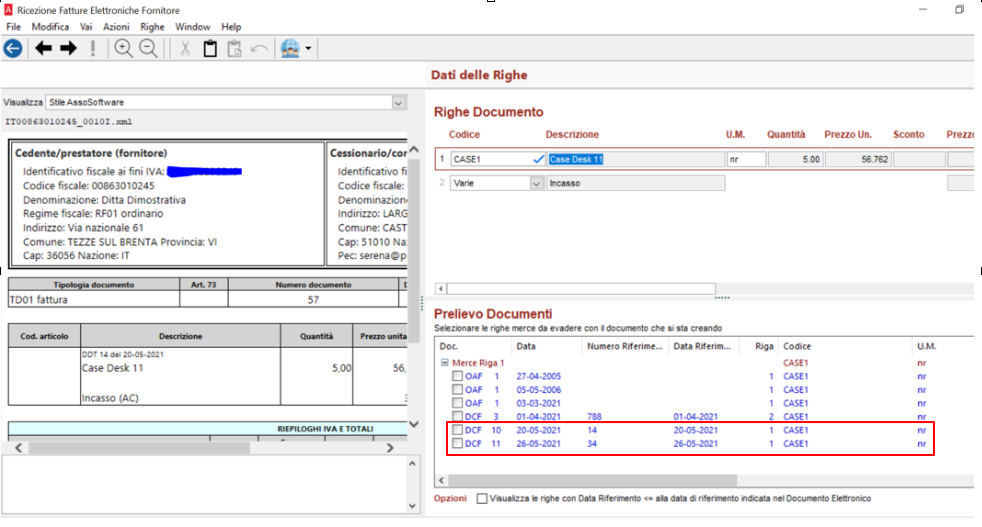Click the Numero documento value 57
The width and height of the screenshot is (982, 527).
coord(313,300)
